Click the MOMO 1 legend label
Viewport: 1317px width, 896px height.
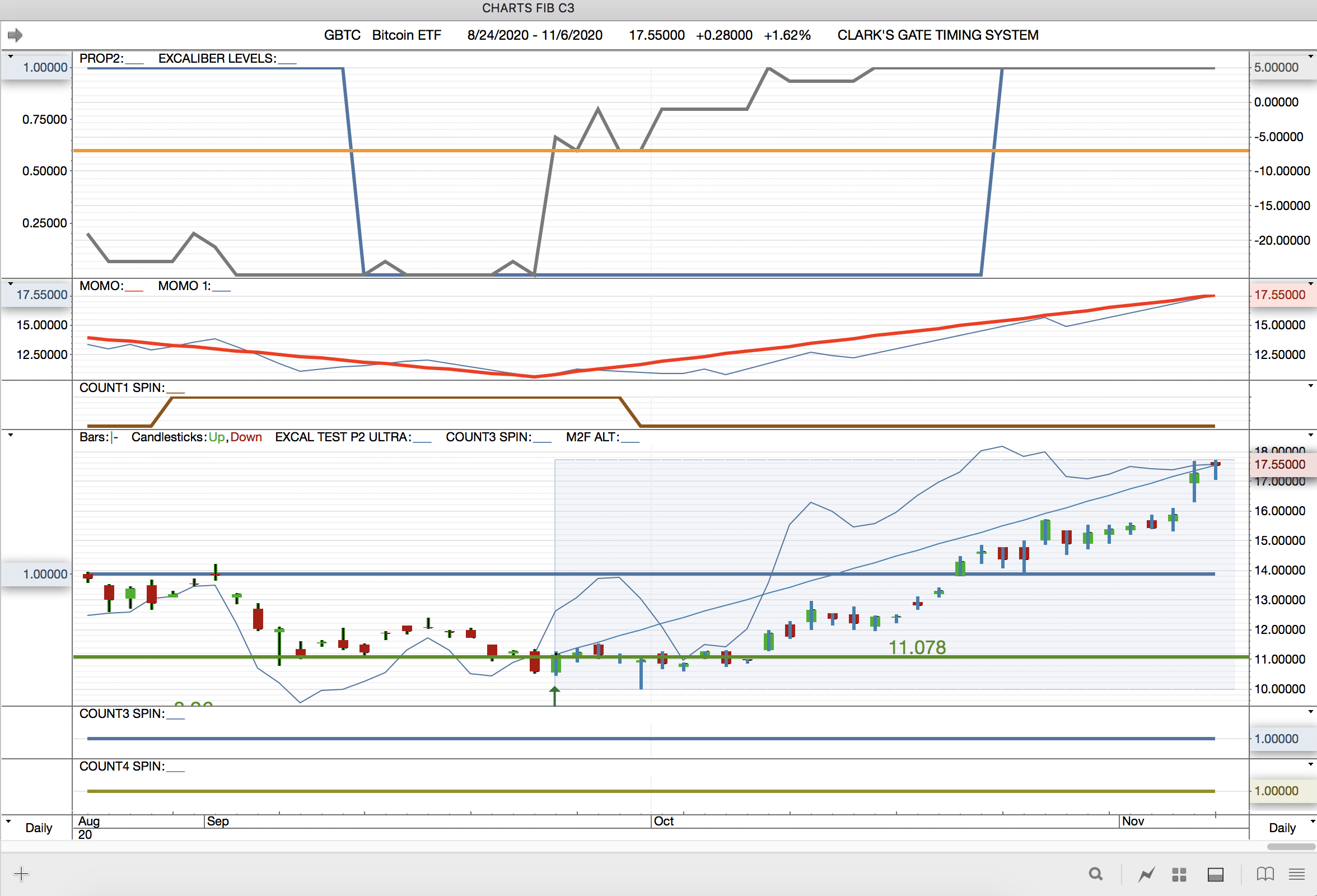click(x=184, y=286)
